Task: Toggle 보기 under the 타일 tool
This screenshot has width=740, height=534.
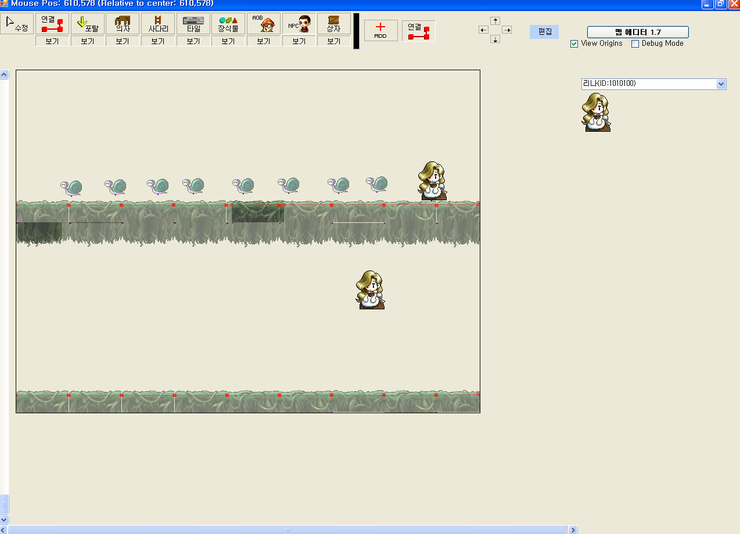Action: (x=193, y=41)
